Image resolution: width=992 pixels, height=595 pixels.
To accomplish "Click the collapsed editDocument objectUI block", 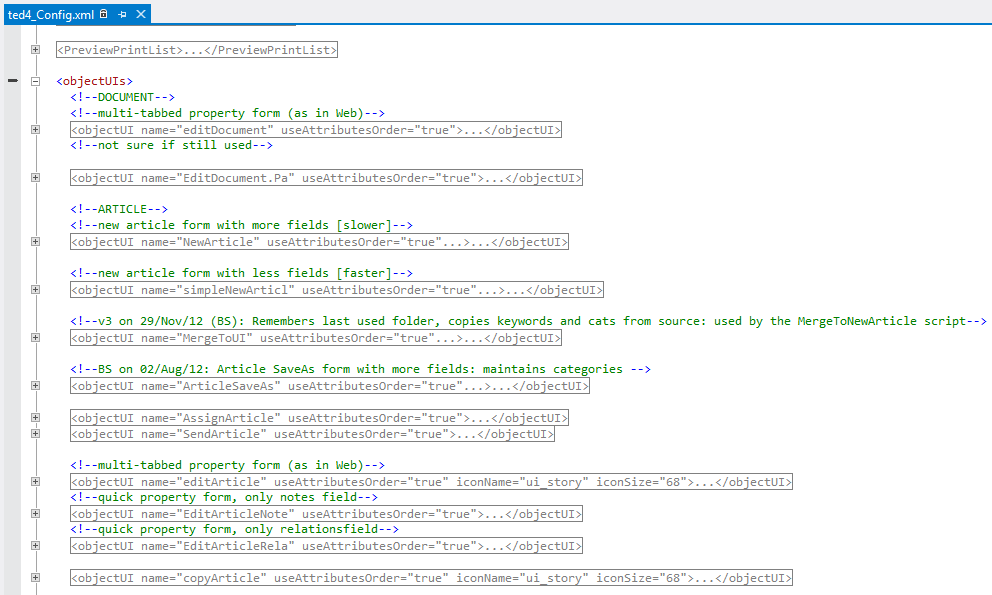I will click(x=316, y=130).
